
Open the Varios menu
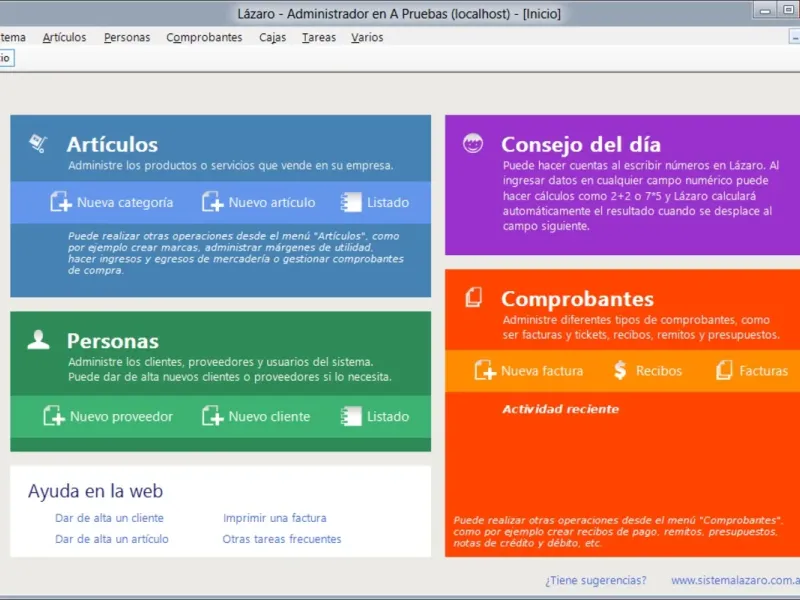(x=367, y=38)
